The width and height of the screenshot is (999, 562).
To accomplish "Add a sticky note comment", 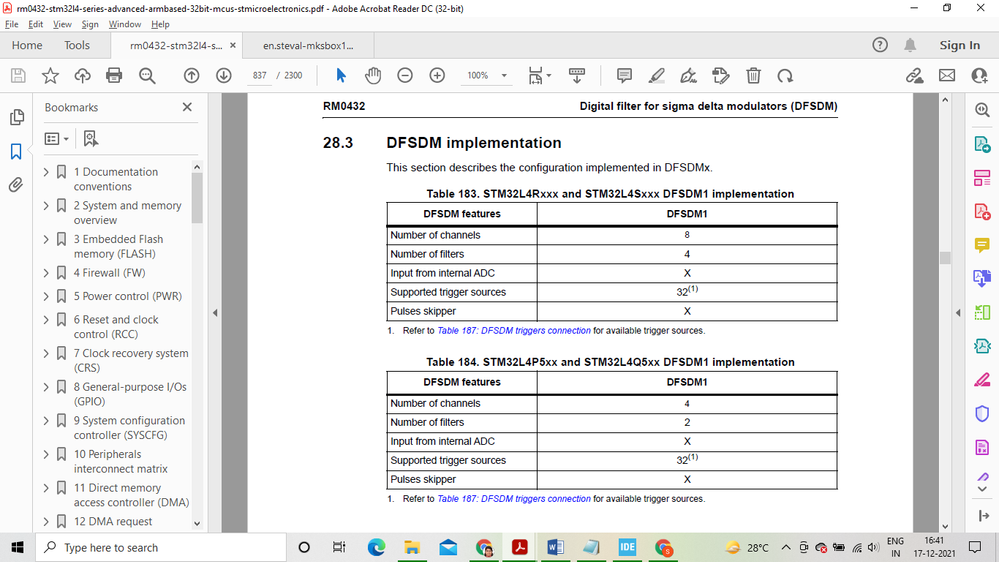I will pos(624,76).
